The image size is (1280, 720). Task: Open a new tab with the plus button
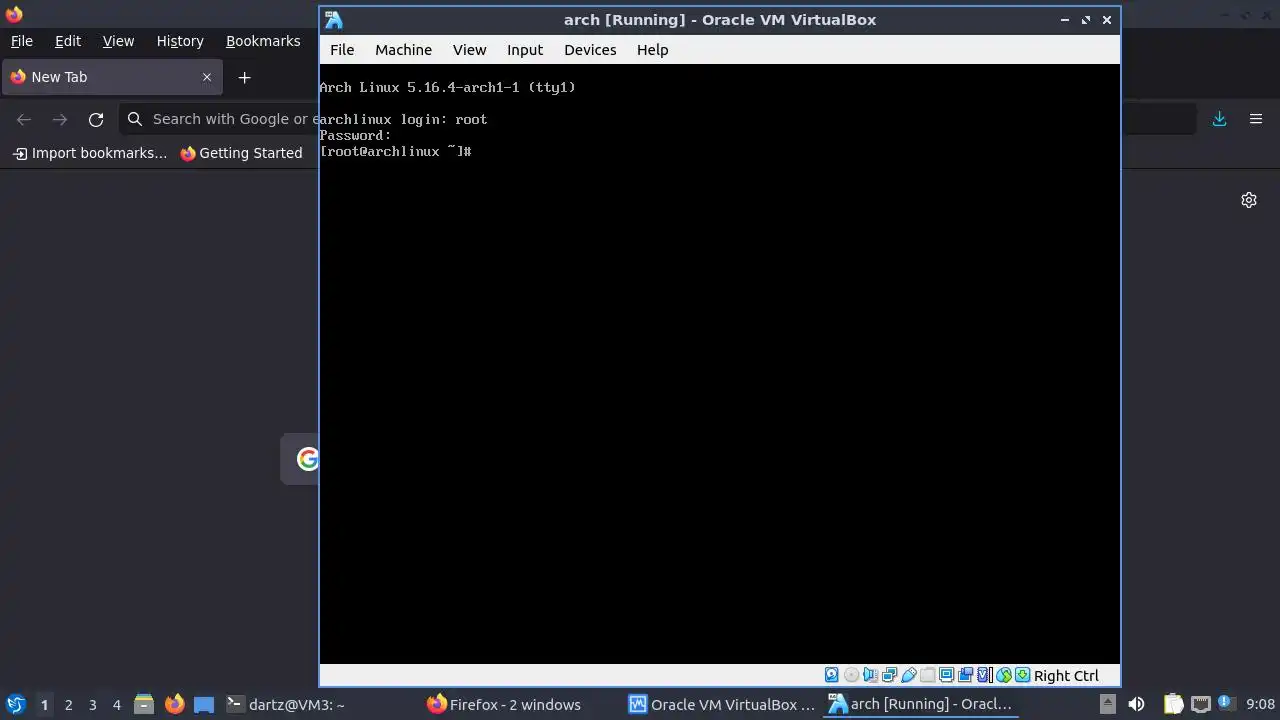(x=244, y=77)
